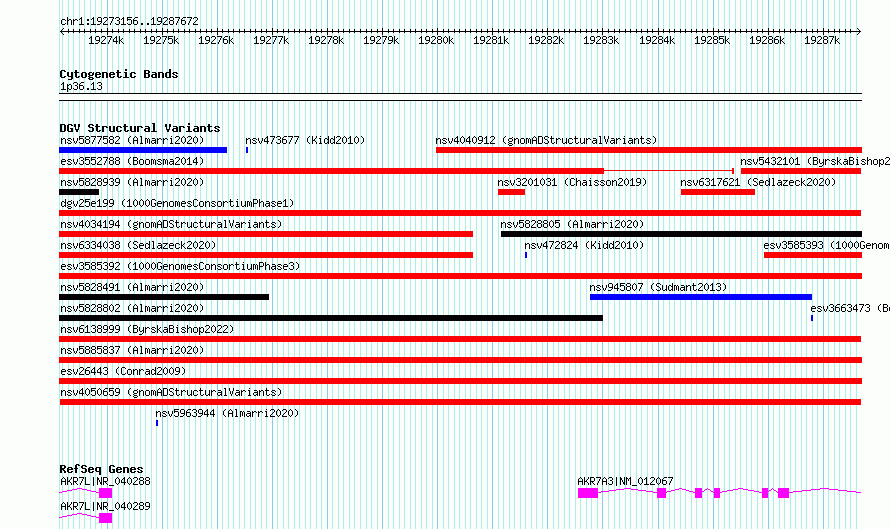Open the nsv945807 (Sudmant2013) label
Screen dimensions: 890x529
click(658, 287)
